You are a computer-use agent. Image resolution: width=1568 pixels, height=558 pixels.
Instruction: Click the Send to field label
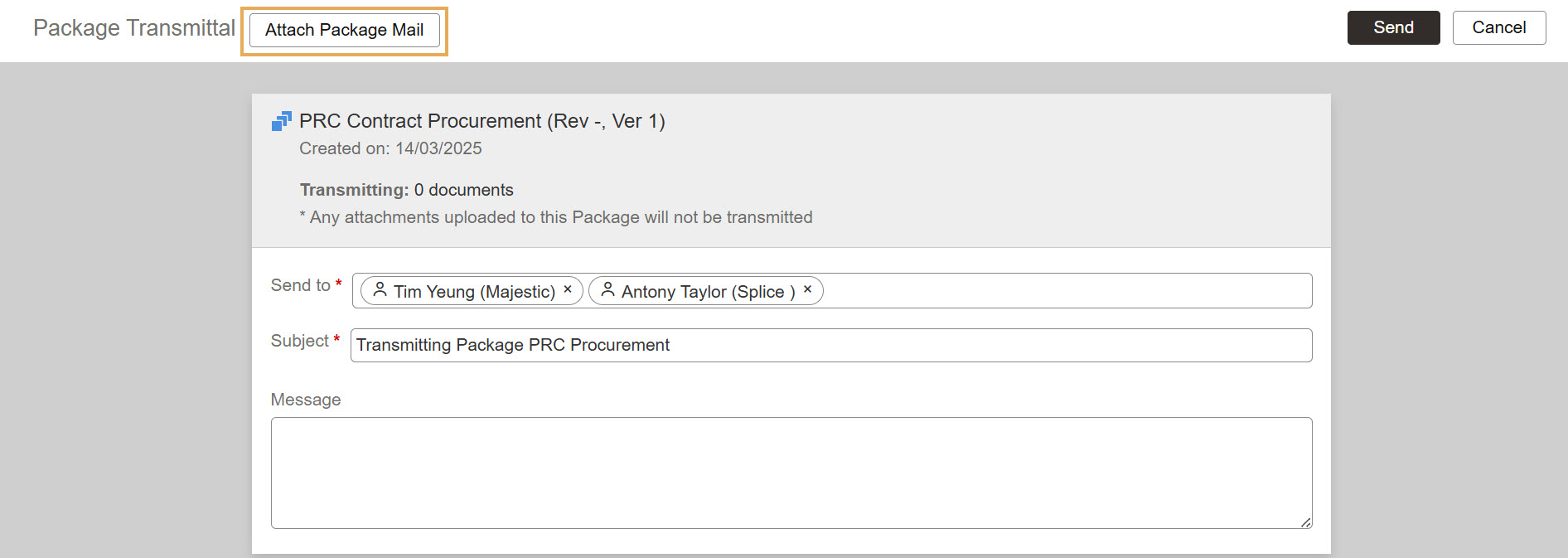click(x=300, y=285)
